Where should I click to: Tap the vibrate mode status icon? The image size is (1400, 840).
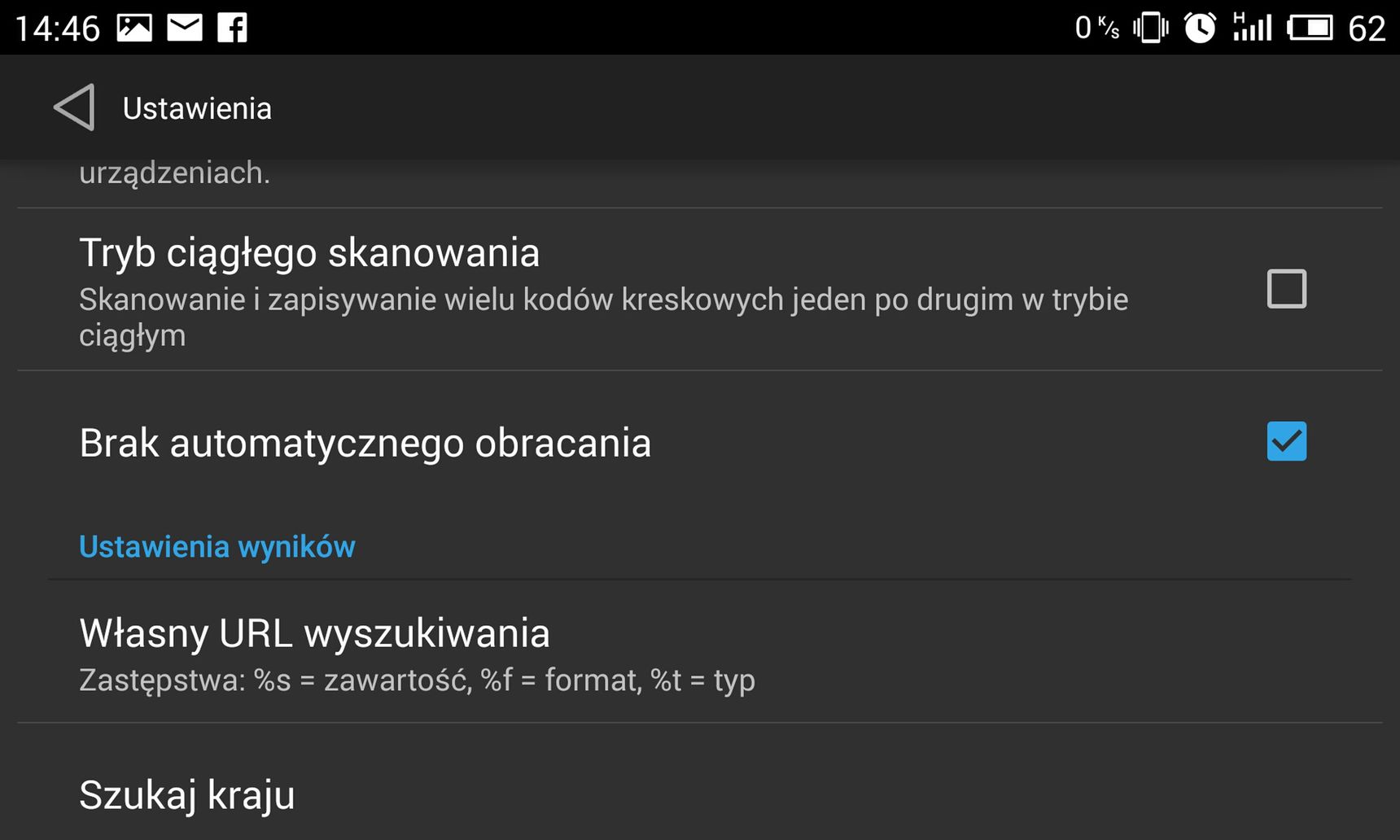[x=1150, y=28]
